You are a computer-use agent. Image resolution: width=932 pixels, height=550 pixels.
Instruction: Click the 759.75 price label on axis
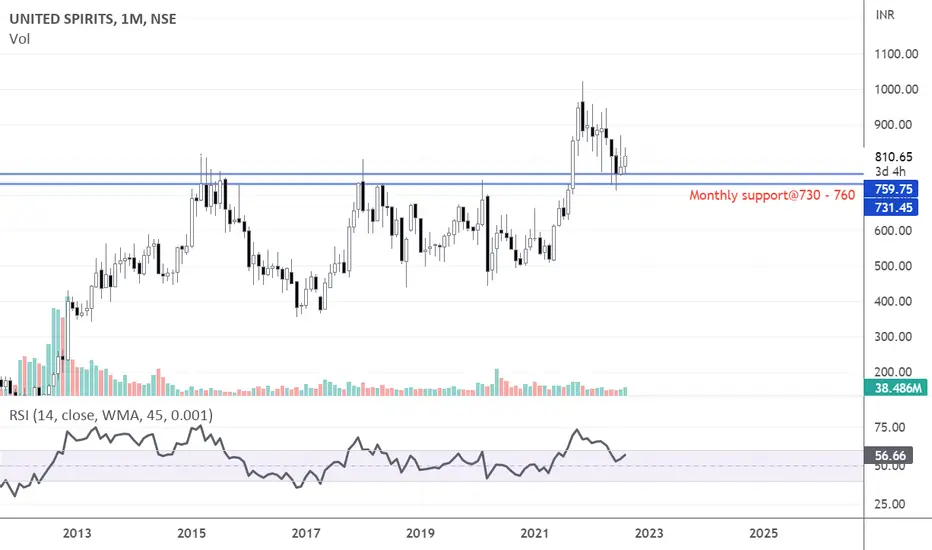pyautogui.click(x=891, y=189)
